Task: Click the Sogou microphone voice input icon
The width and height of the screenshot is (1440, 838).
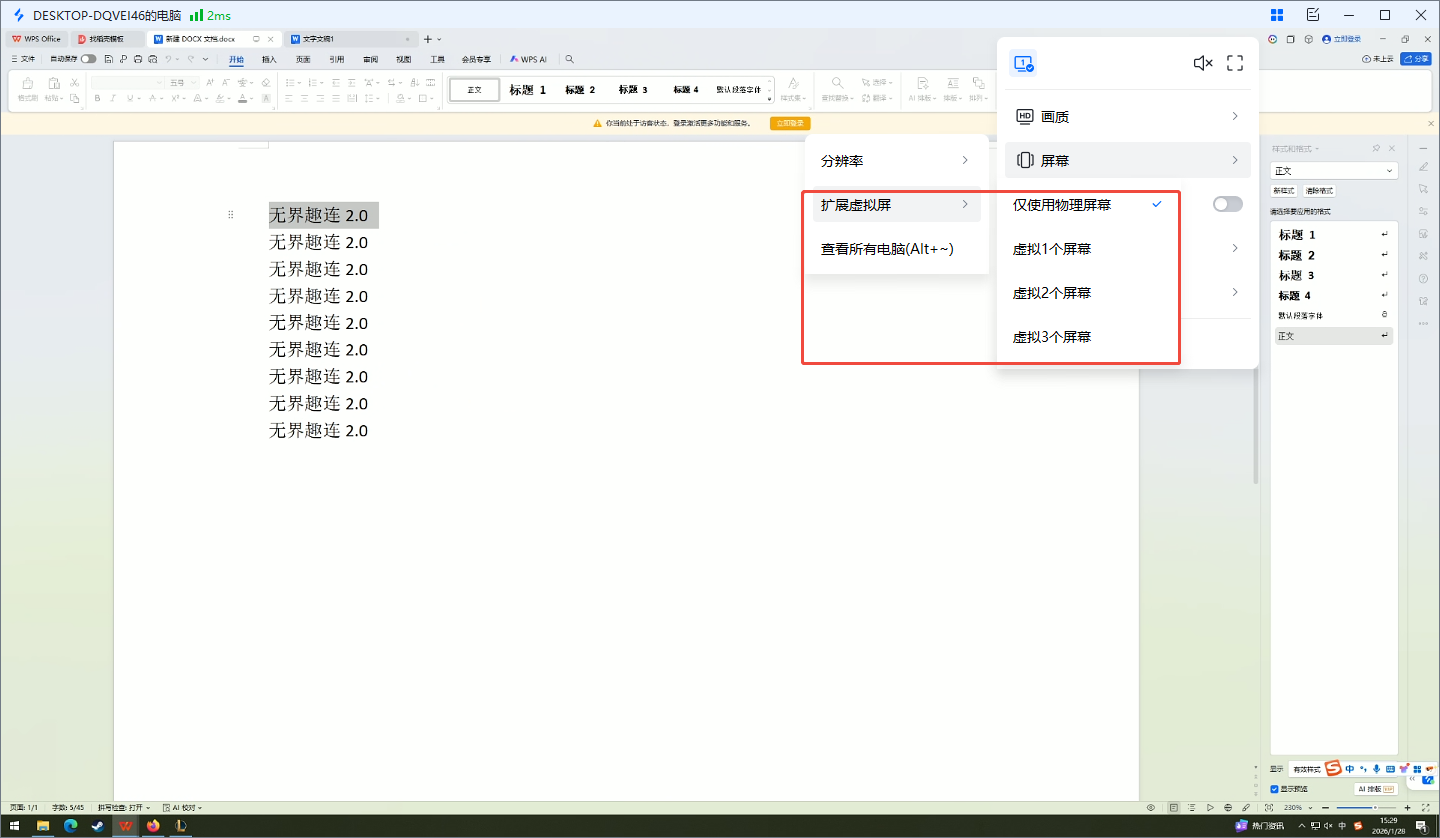Action: 1377,769
